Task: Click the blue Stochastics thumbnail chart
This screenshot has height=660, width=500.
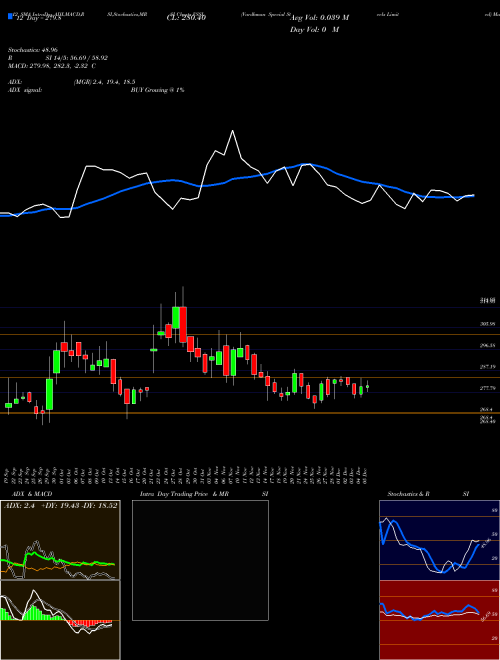Action: [439, 540]
